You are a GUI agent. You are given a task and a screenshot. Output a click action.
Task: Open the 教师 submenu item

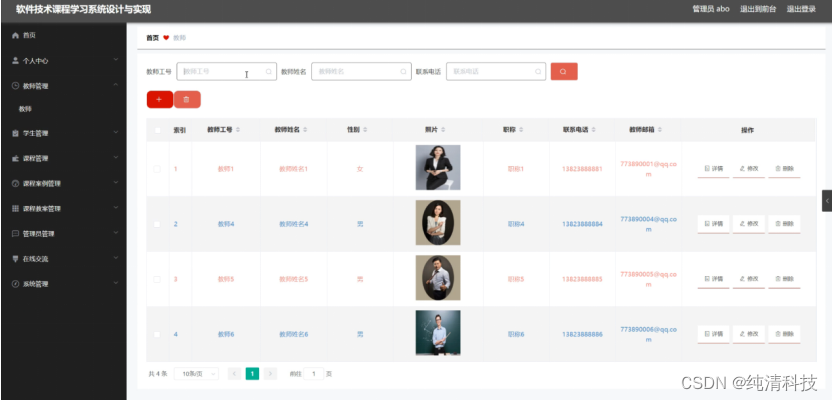(x=64, y=109)
